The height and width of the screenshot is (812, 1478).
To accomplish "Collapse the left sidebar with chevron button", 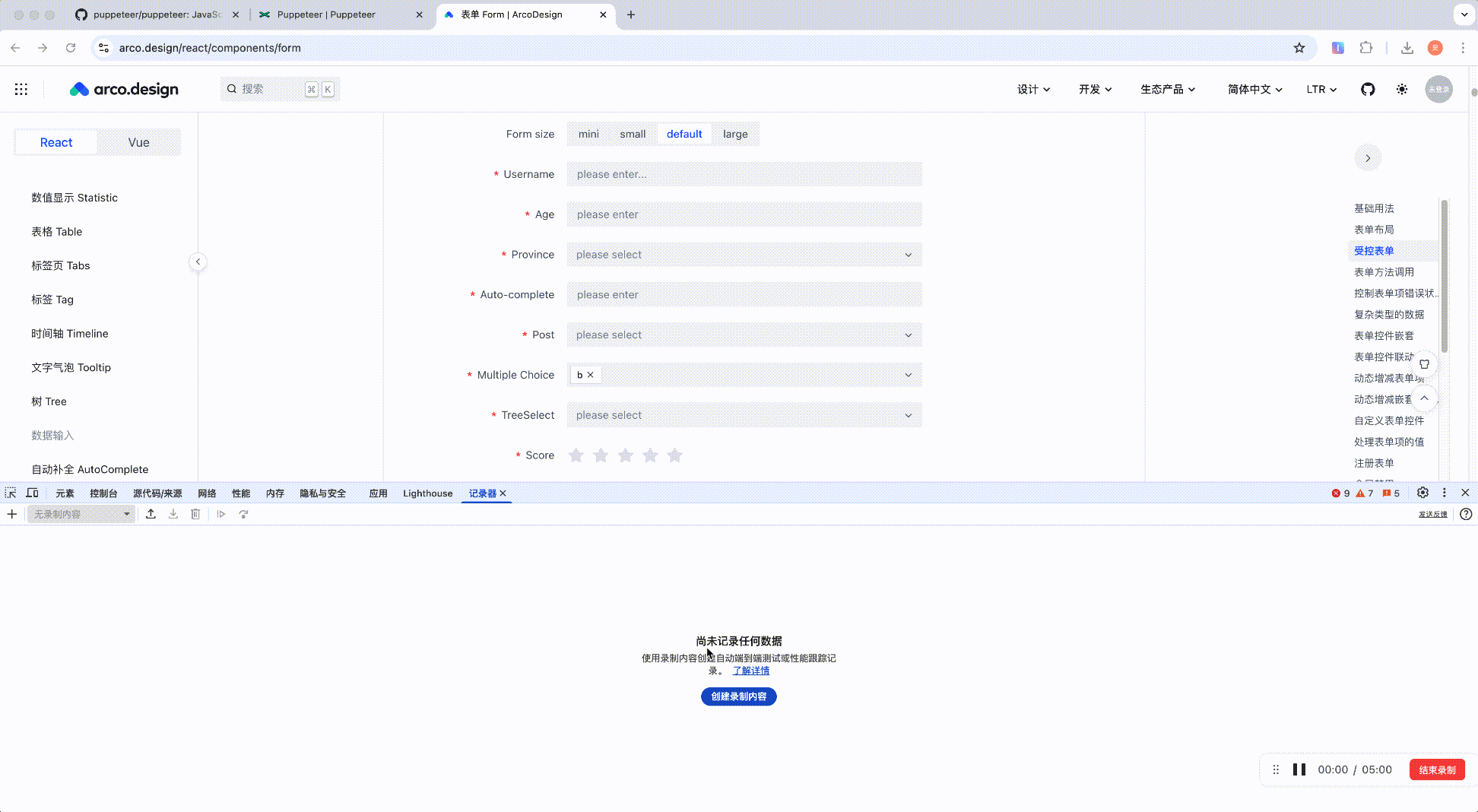I will click(198, 262).
